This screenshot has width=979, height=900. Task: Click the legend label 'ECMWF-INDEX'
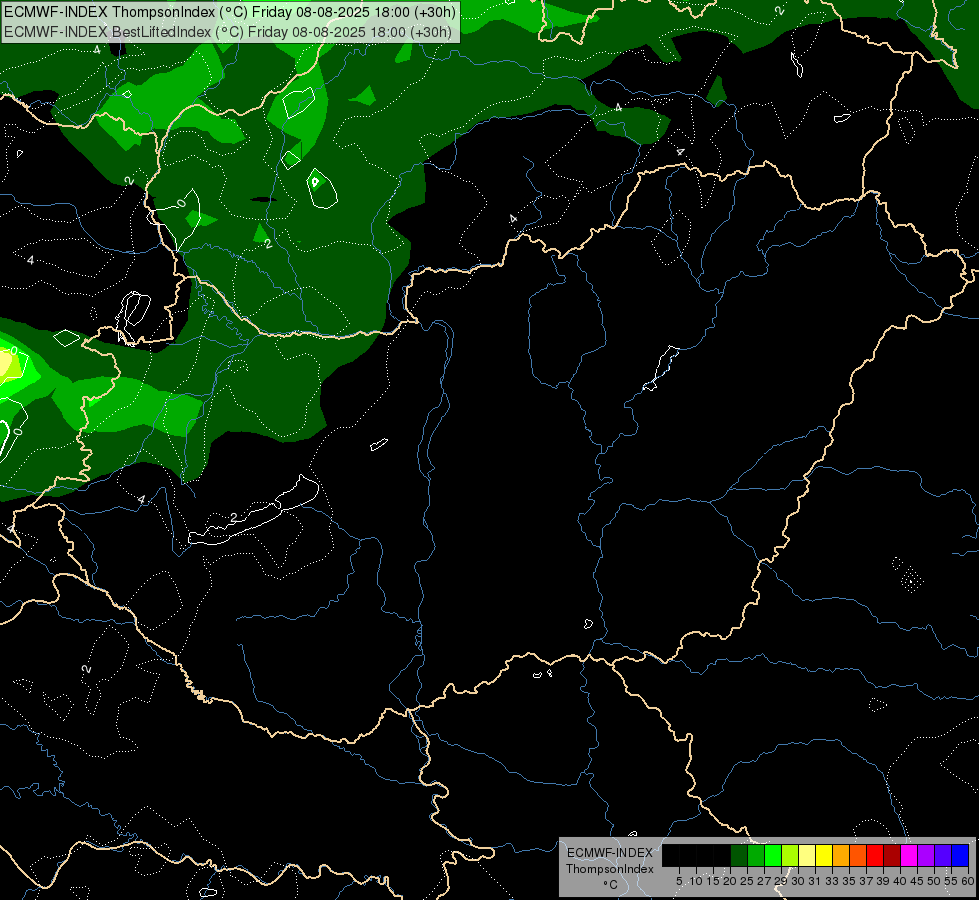[x=610, y=853]
